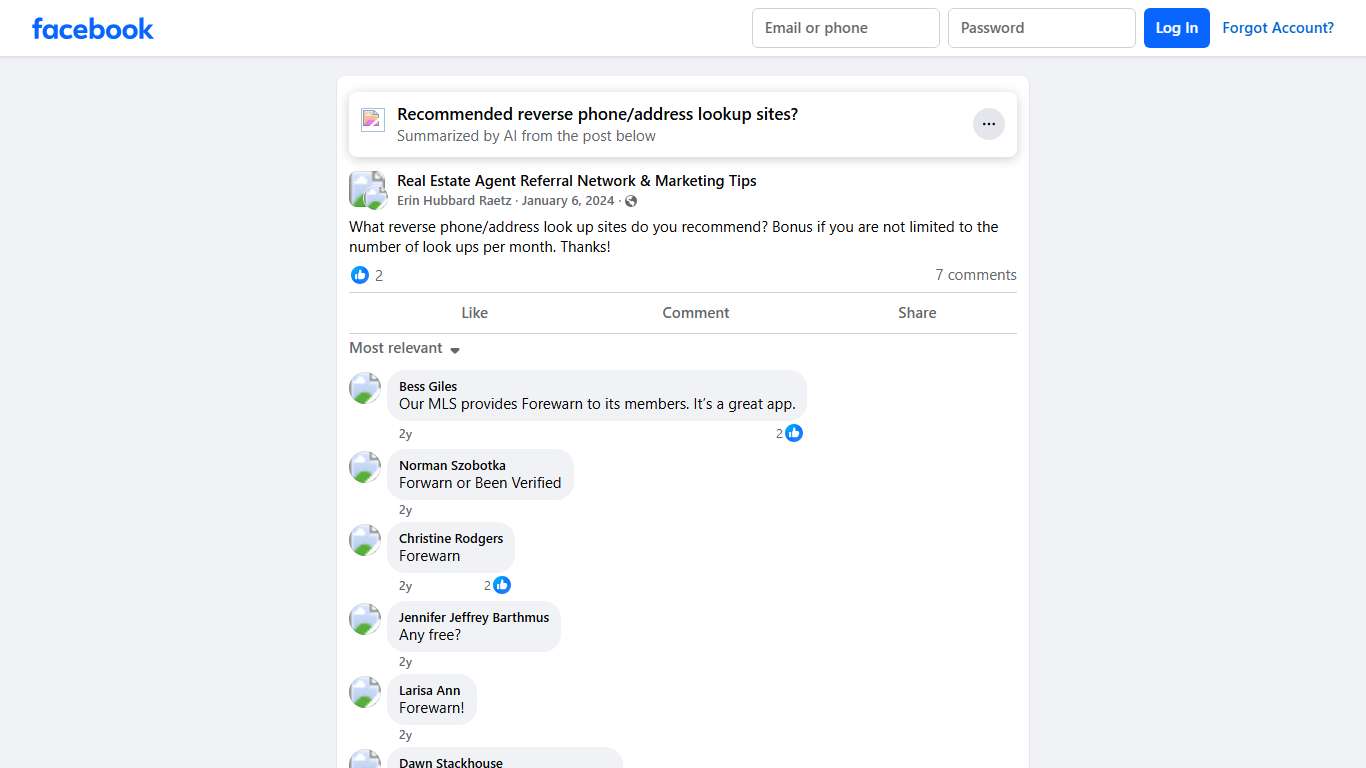Open the Real Estate Agent Referral Network group
Viewport: 1366px width, 768px height.
tap(577, 181)
